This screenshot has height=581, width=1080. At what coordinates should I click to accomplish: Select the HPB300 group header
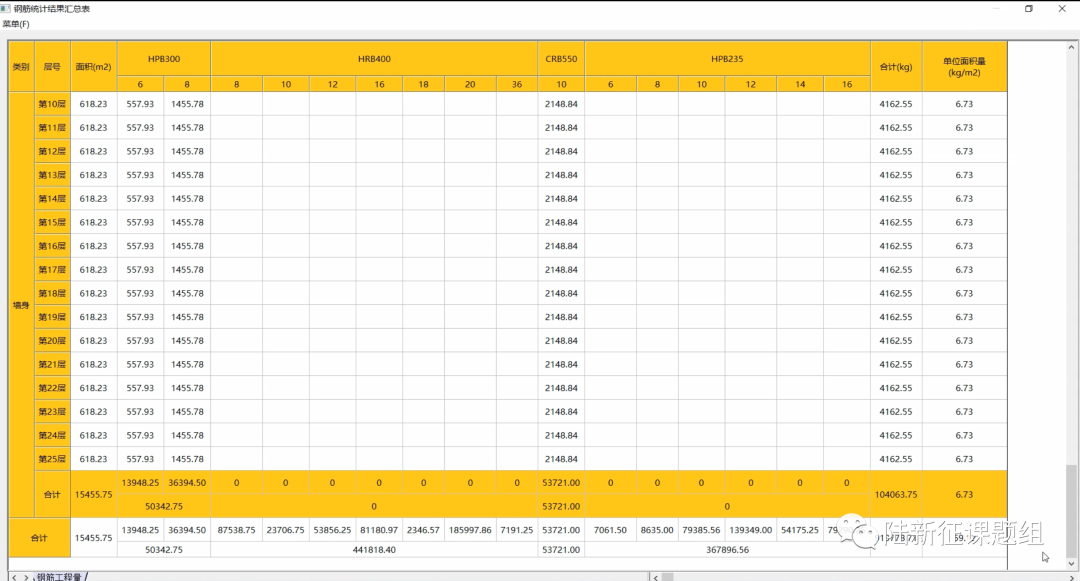tap(164, 59)
